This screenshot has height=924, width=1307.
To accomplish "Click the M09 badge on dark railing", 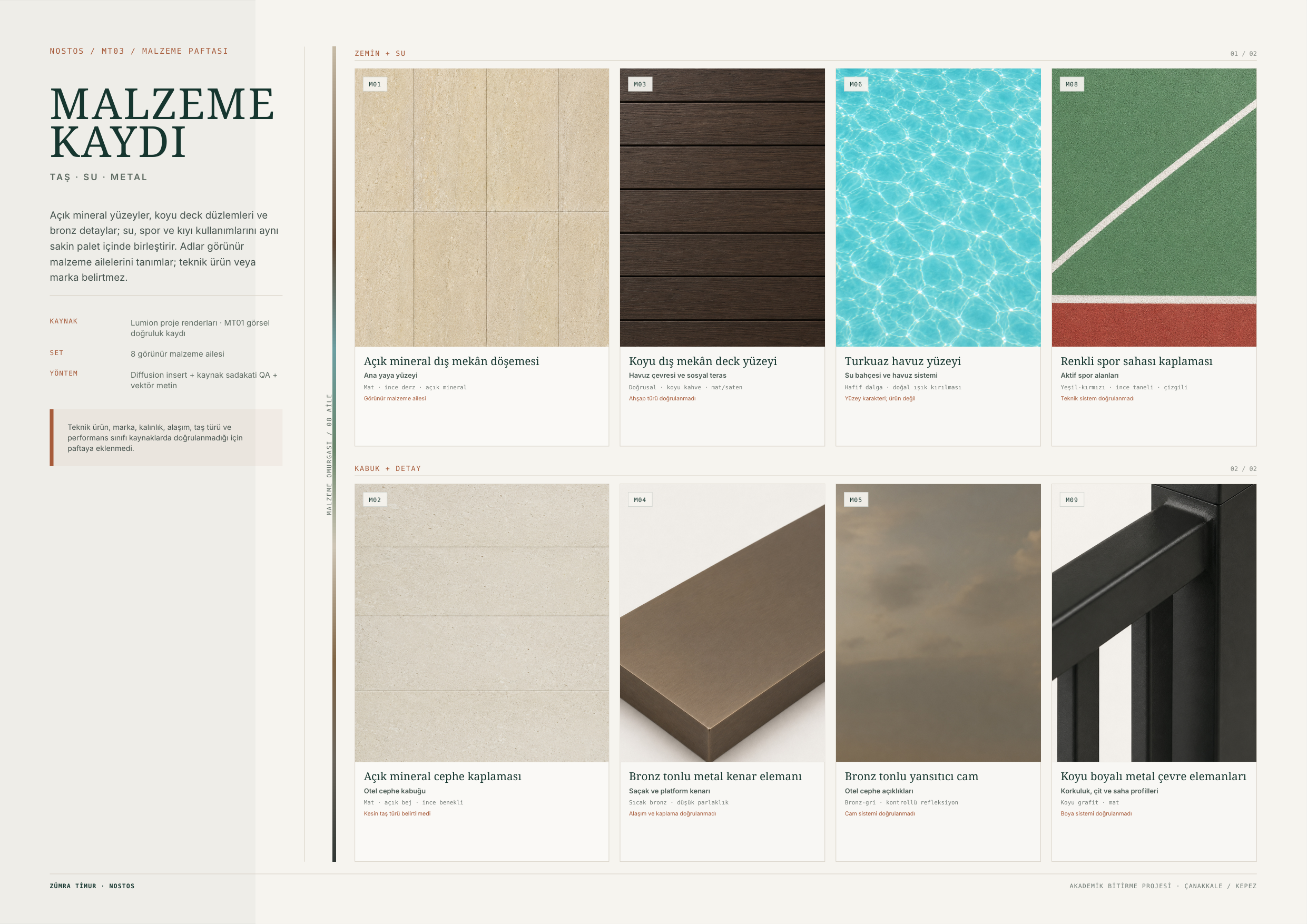I will (1072, 500).
